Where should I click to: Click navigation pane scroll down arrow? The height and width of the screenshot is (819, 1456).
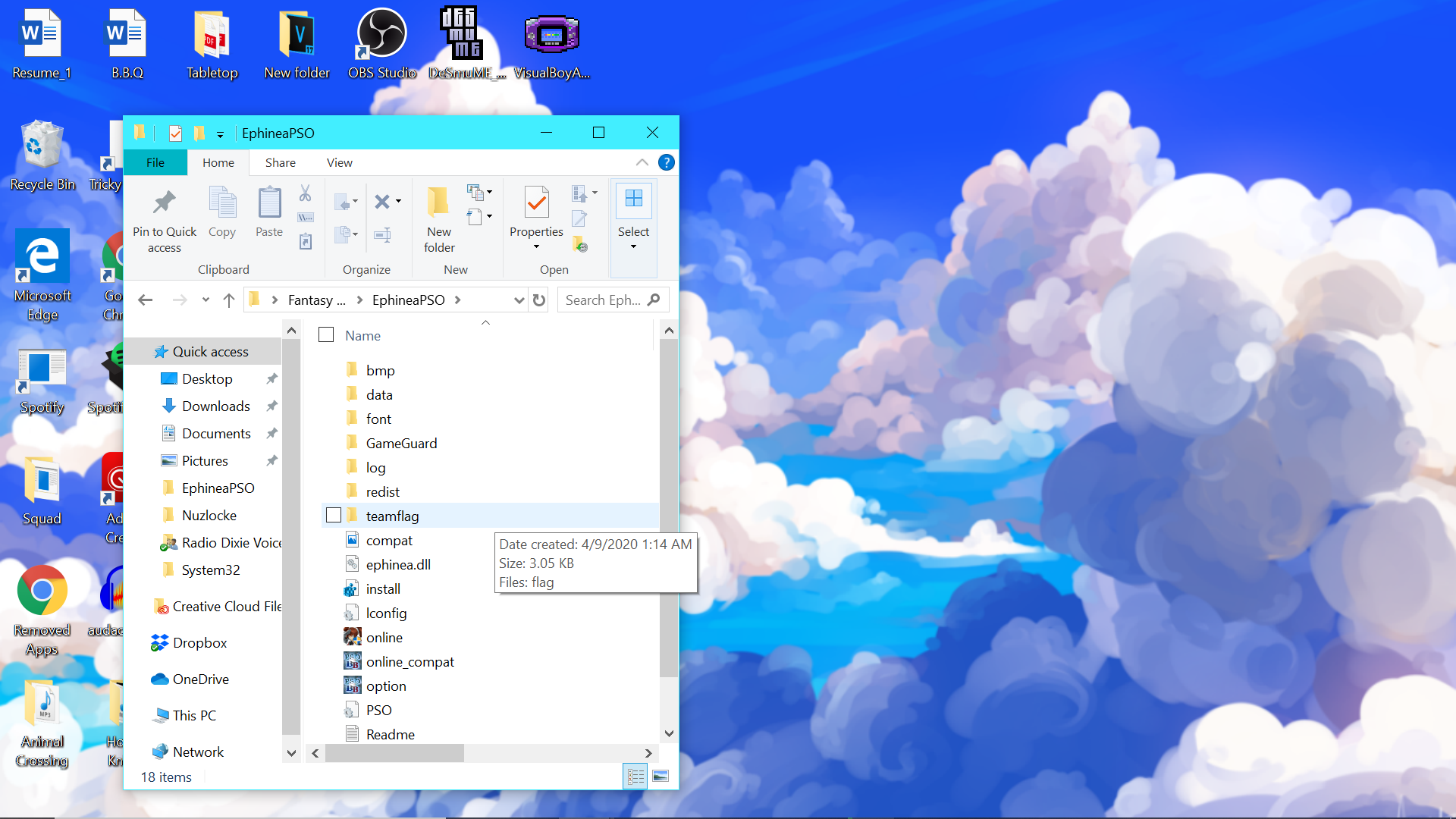click(291, 753)
